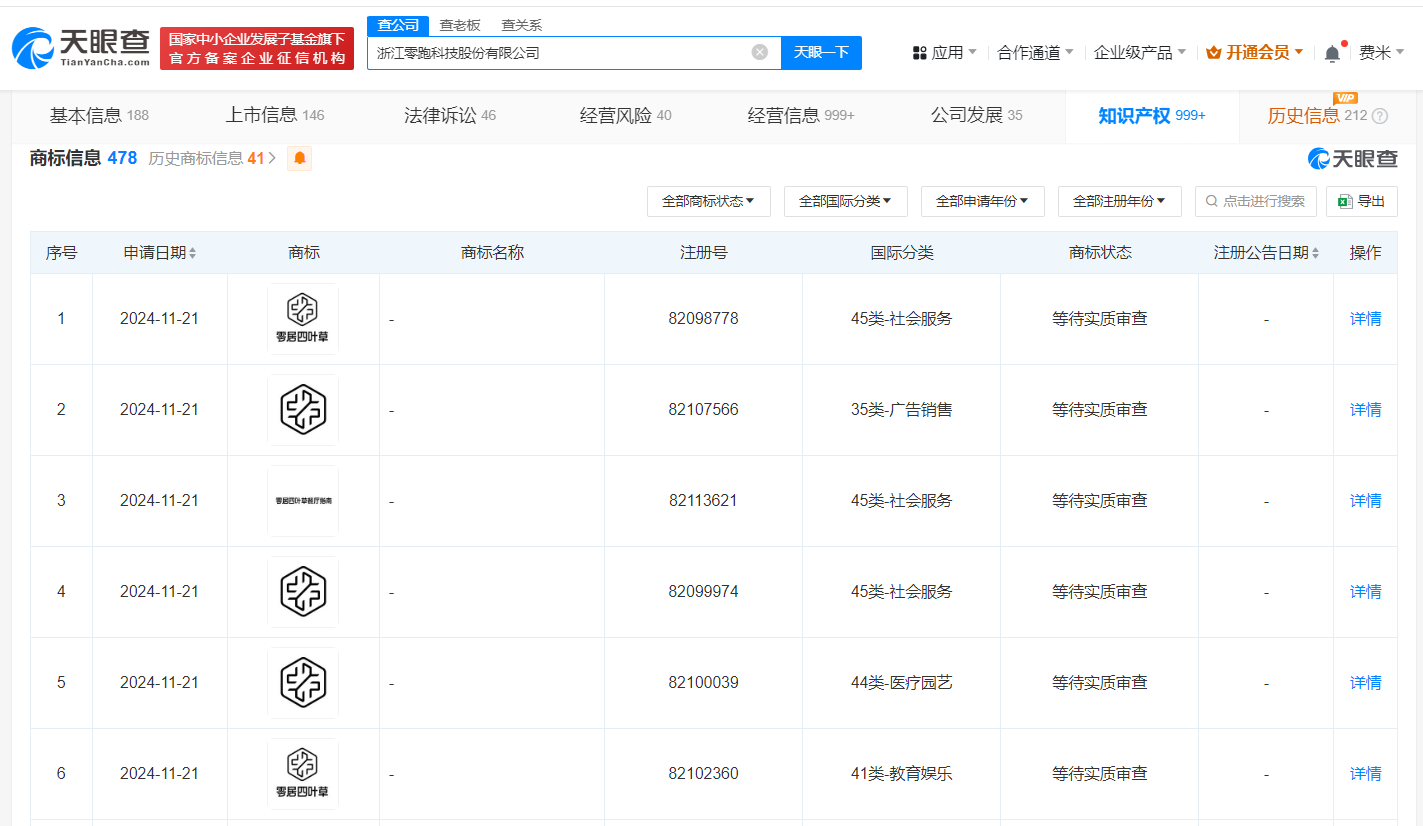Click the first row trademark thumbnail

tap(303, 318)
